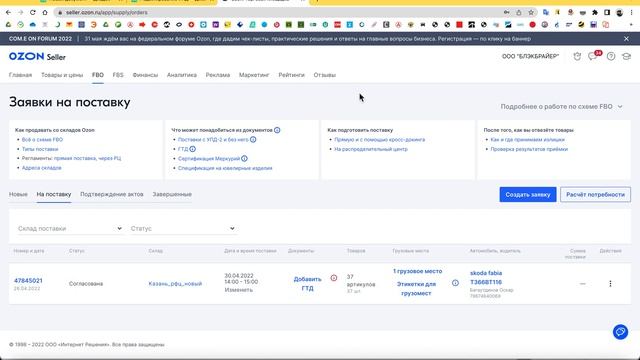Click Изменить under delivery date
This screenshot has width=640, height=360.
pyautogui.click(x=239, y=290)
